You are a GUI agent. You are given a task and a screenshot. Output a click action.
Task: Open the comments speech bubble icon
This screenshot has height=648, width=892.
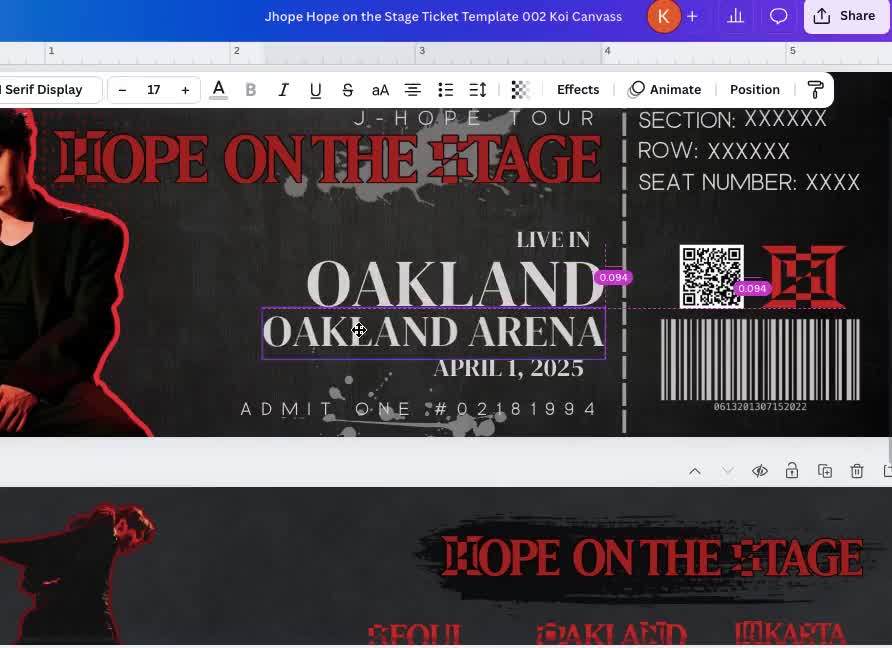(778, 16)
